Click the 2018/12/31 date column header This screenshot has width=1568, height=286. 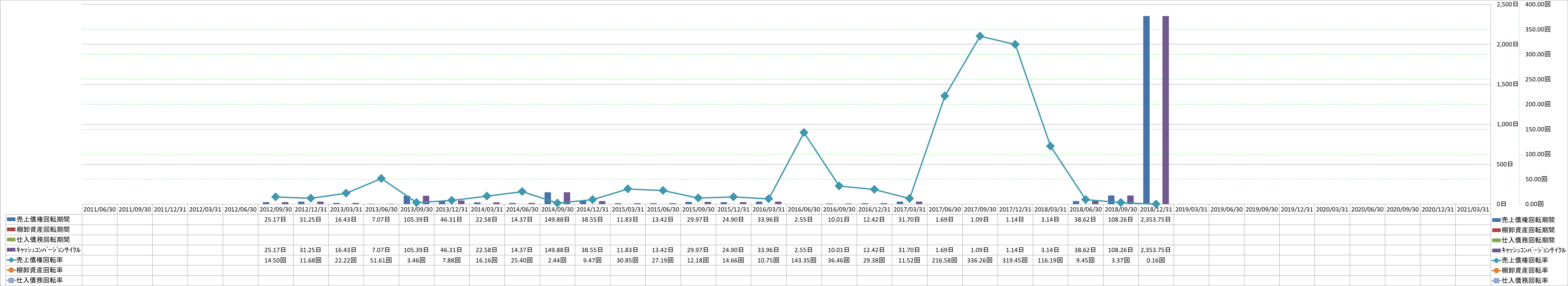coord(1156,209)
